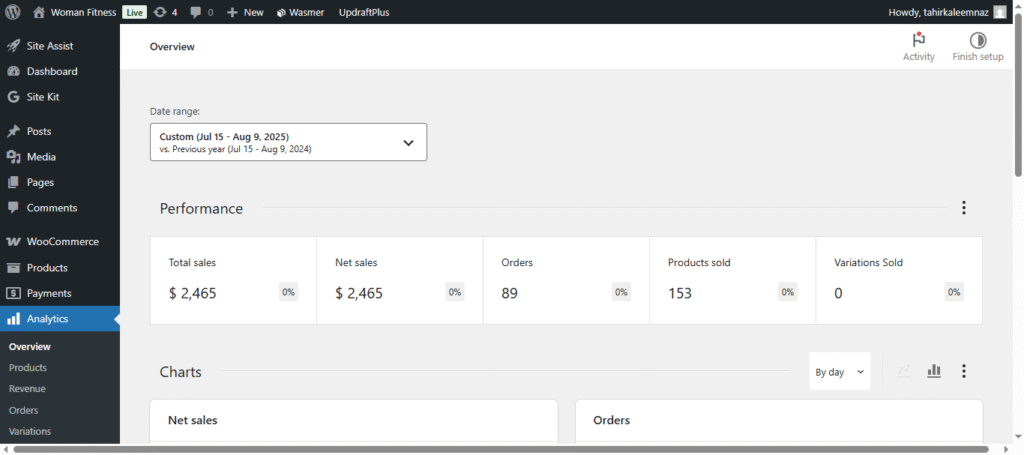Go to Revenue analytics report

[27, 389]
